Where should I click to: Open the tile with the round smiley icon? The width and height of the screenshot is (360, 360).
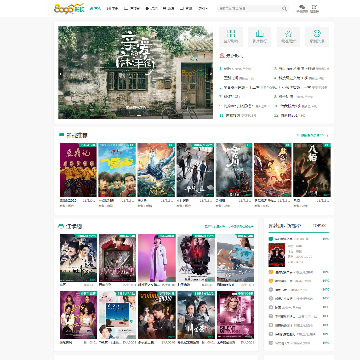317,37
